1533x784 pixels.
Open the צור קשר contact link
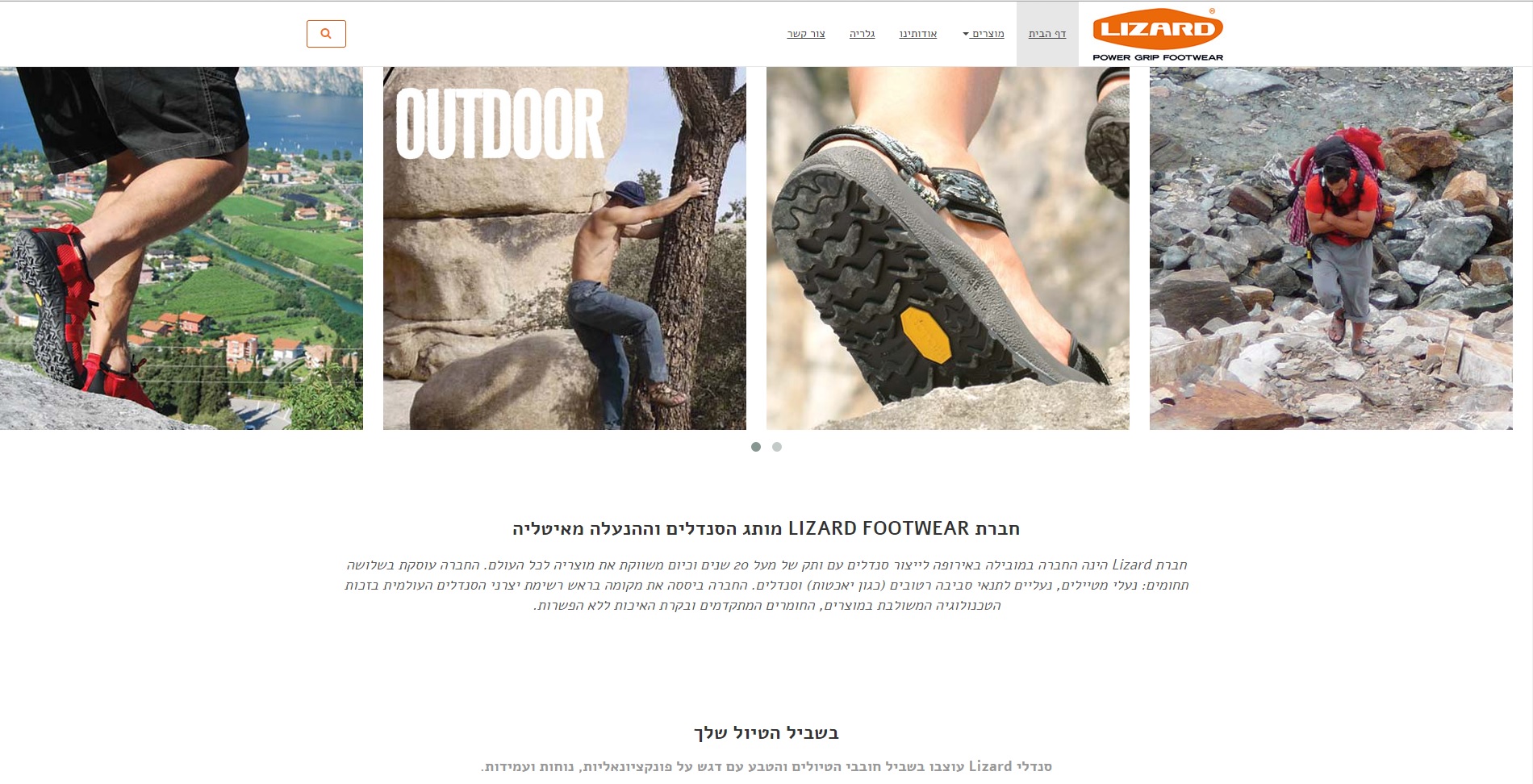tap(806, 34)
